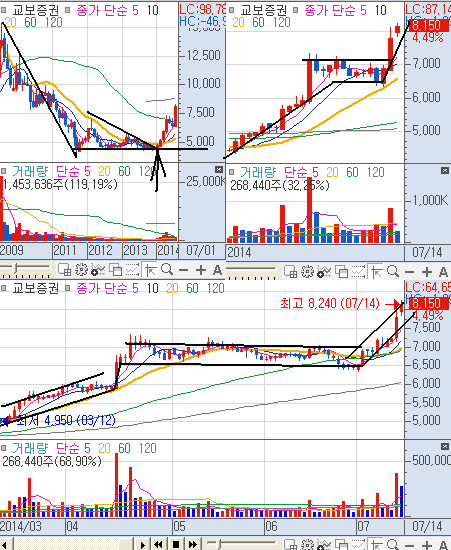Toggle 교보증권 checkbox in the 2014 chart legend
This screenshot has width=451, height=550.
[231, 10]
